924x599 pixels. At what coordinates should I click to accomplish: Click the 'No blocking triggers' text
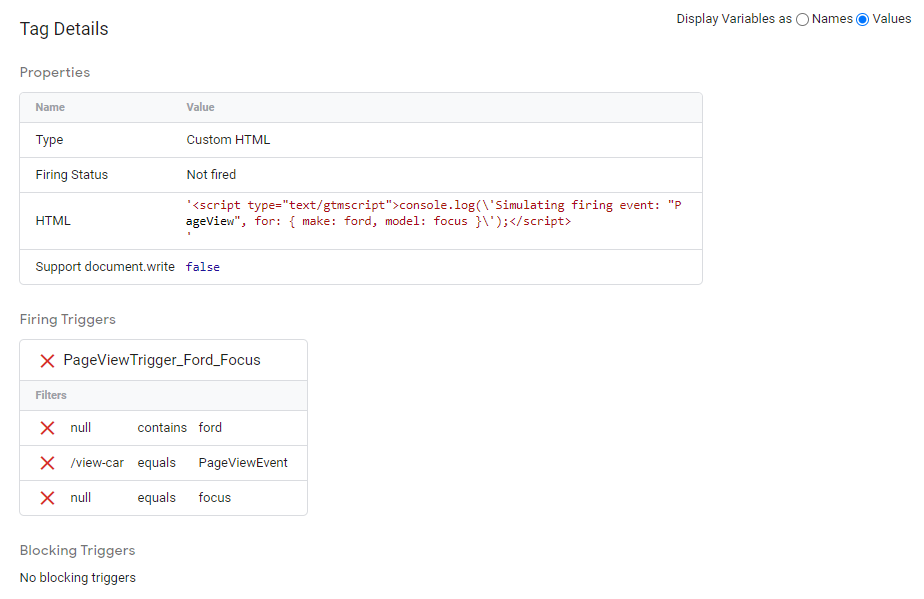click(78, 577)
